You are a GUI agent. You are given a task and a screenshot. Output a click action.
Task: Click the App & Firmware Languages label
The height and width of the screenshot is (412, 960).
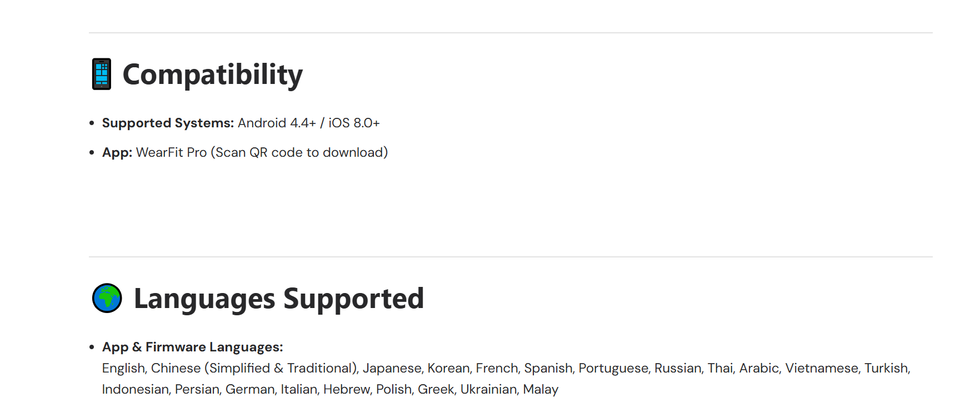pyautogui.click(x=192, y=347)
